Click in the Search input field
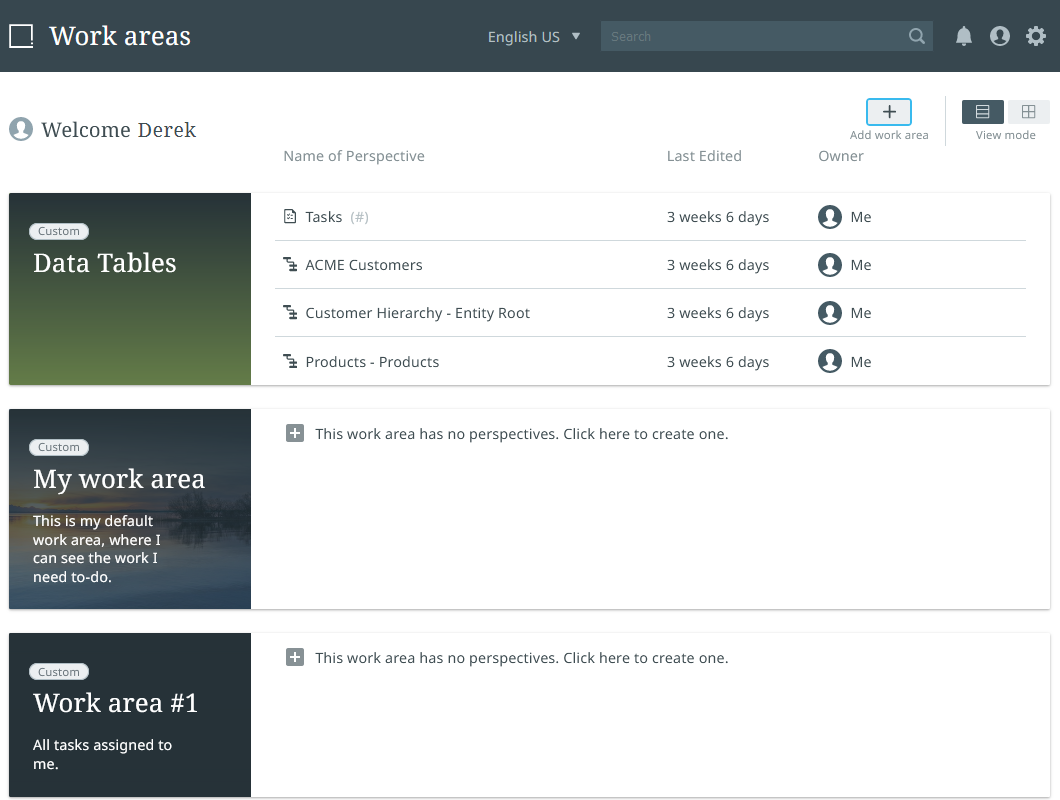This screenshot has width=1060, height=800. coord(750,36)
